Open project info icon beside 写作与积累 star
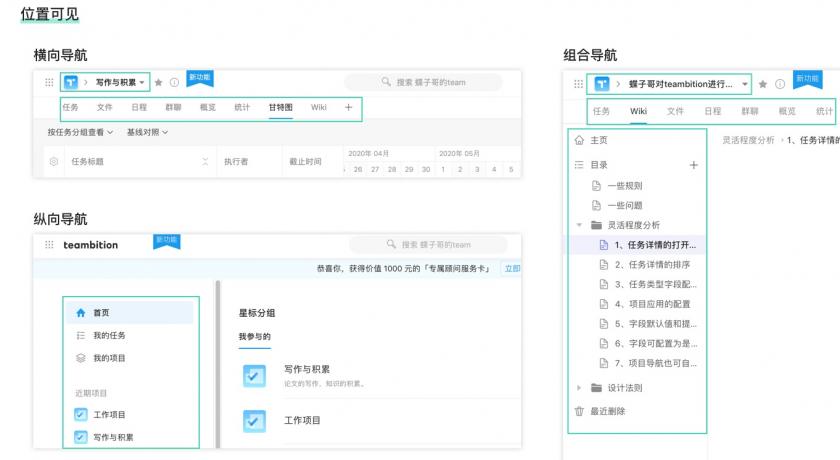 point(174,82)
